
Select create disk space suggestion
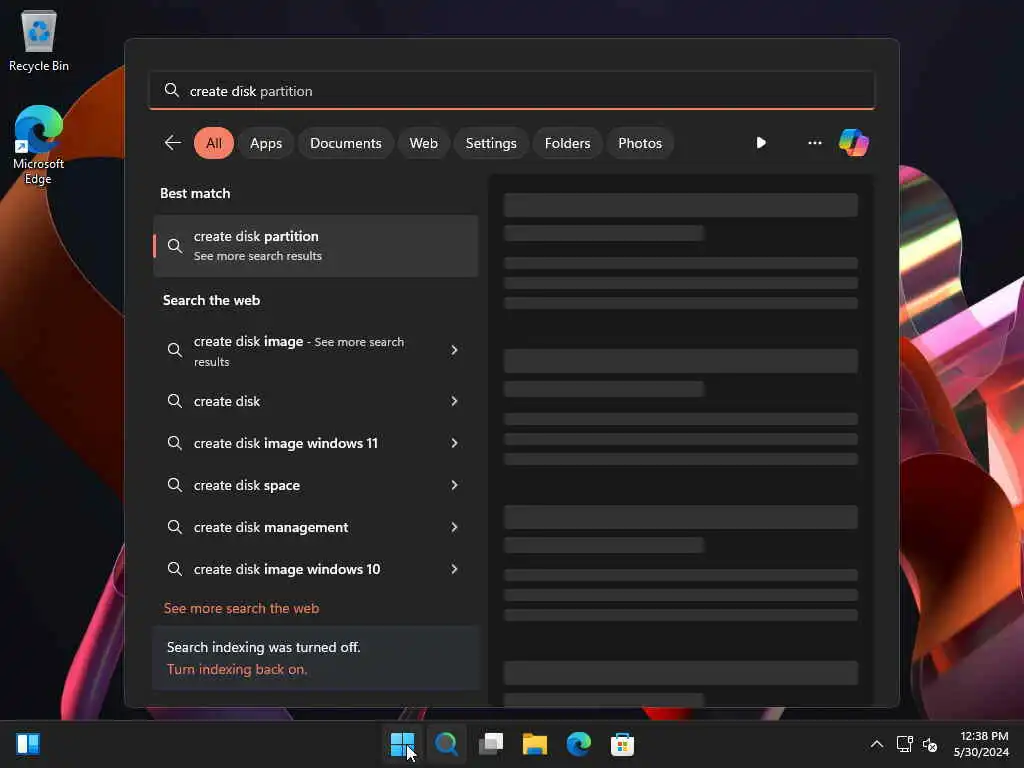pos(315,485)
